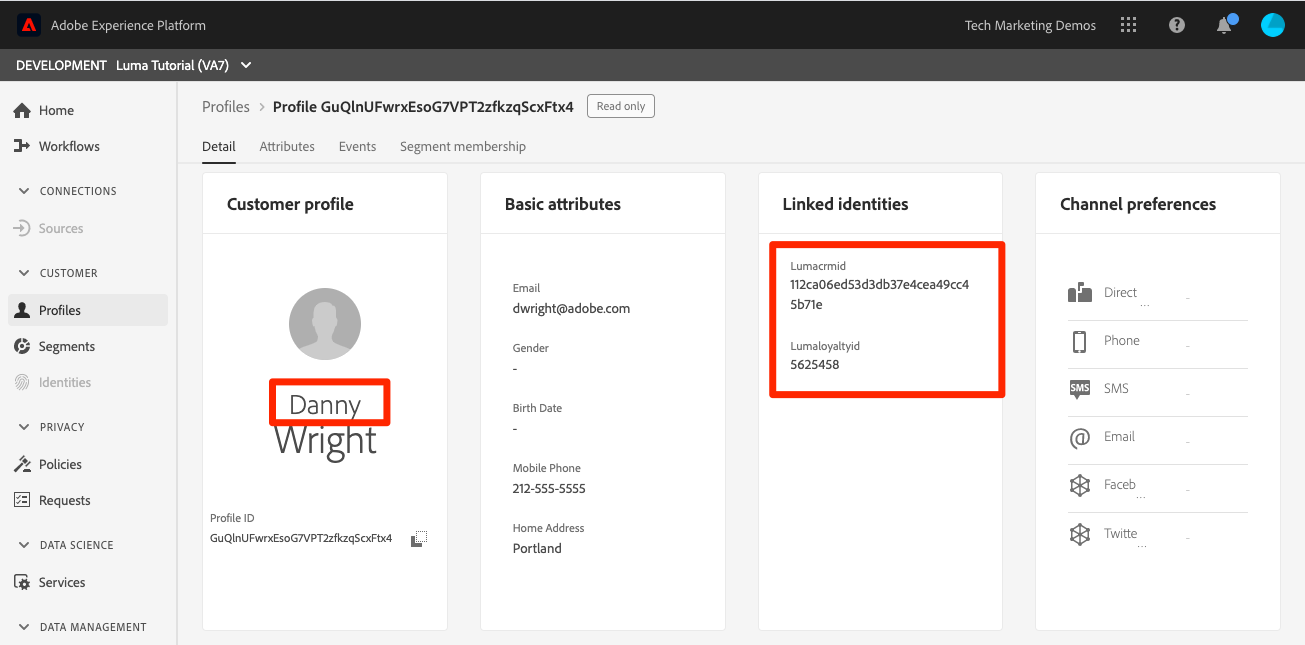Screen dimensions: 1305x645
Task: Click the Email at-sign channel icon
Action: tap(1080, 437)
